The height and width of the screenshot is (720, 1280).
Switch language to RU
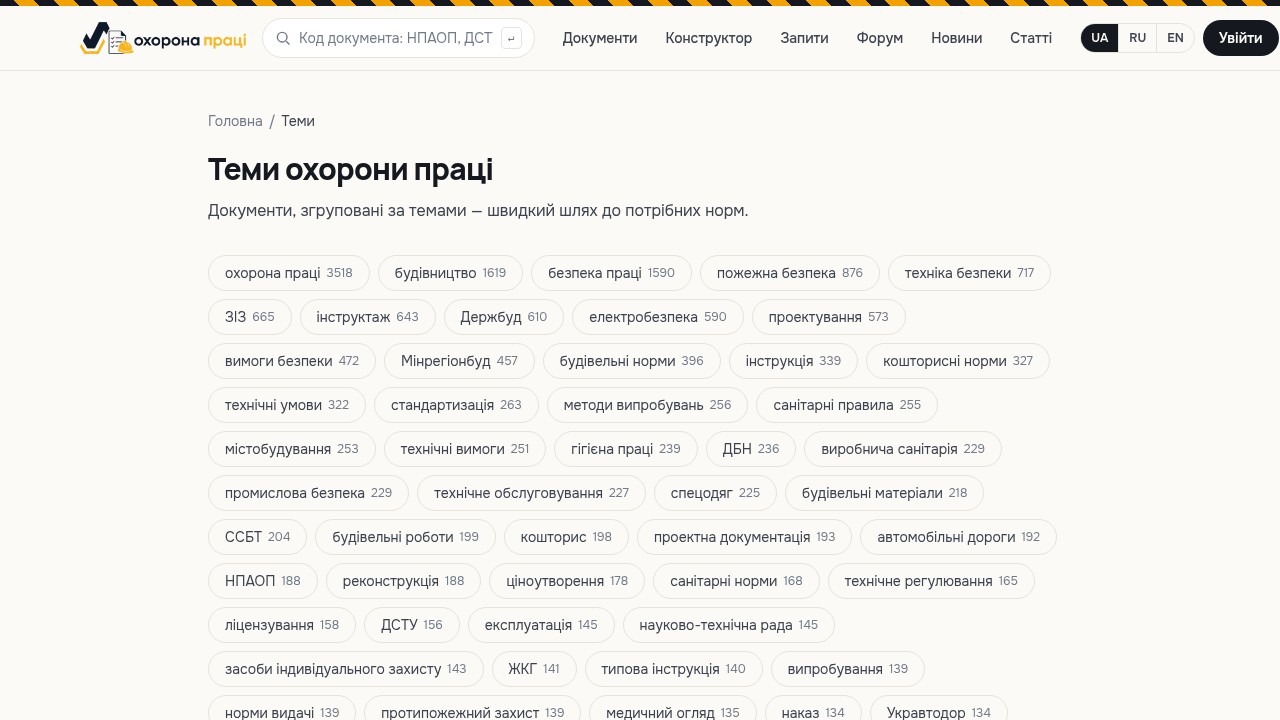1138,38
